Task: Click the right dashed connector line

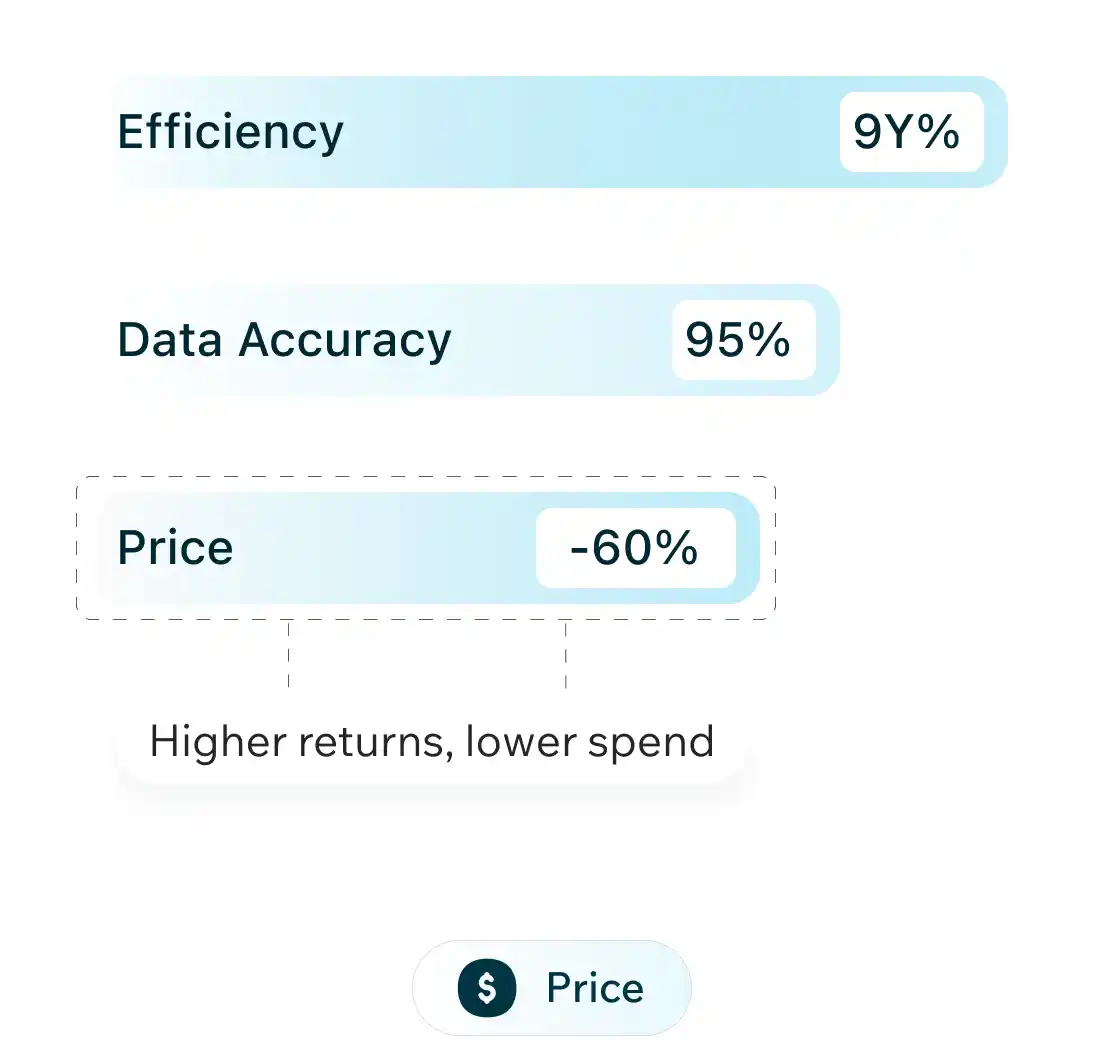Action: [566, 655]
